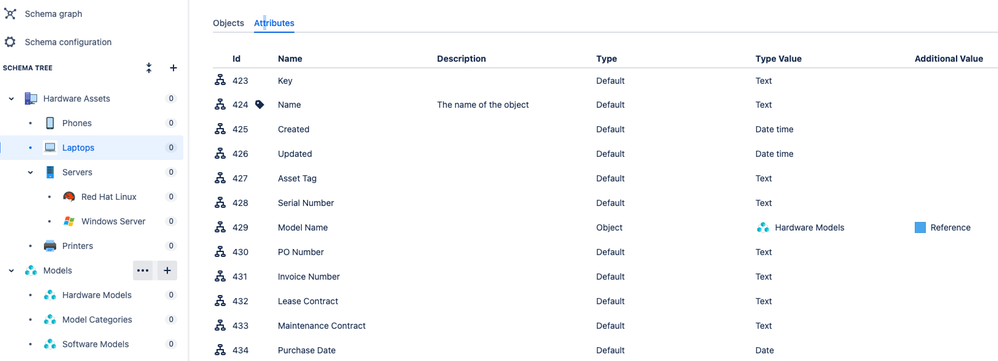
Task: Select the Attributes tab
Action: (x=274, y=23)
